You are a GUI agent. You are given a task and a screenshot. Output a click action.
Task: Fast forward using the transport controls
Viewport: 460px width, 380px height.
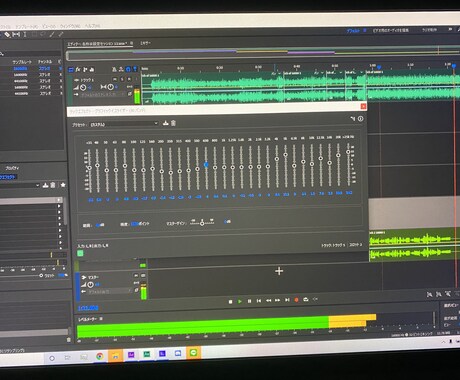pos(277,300)
